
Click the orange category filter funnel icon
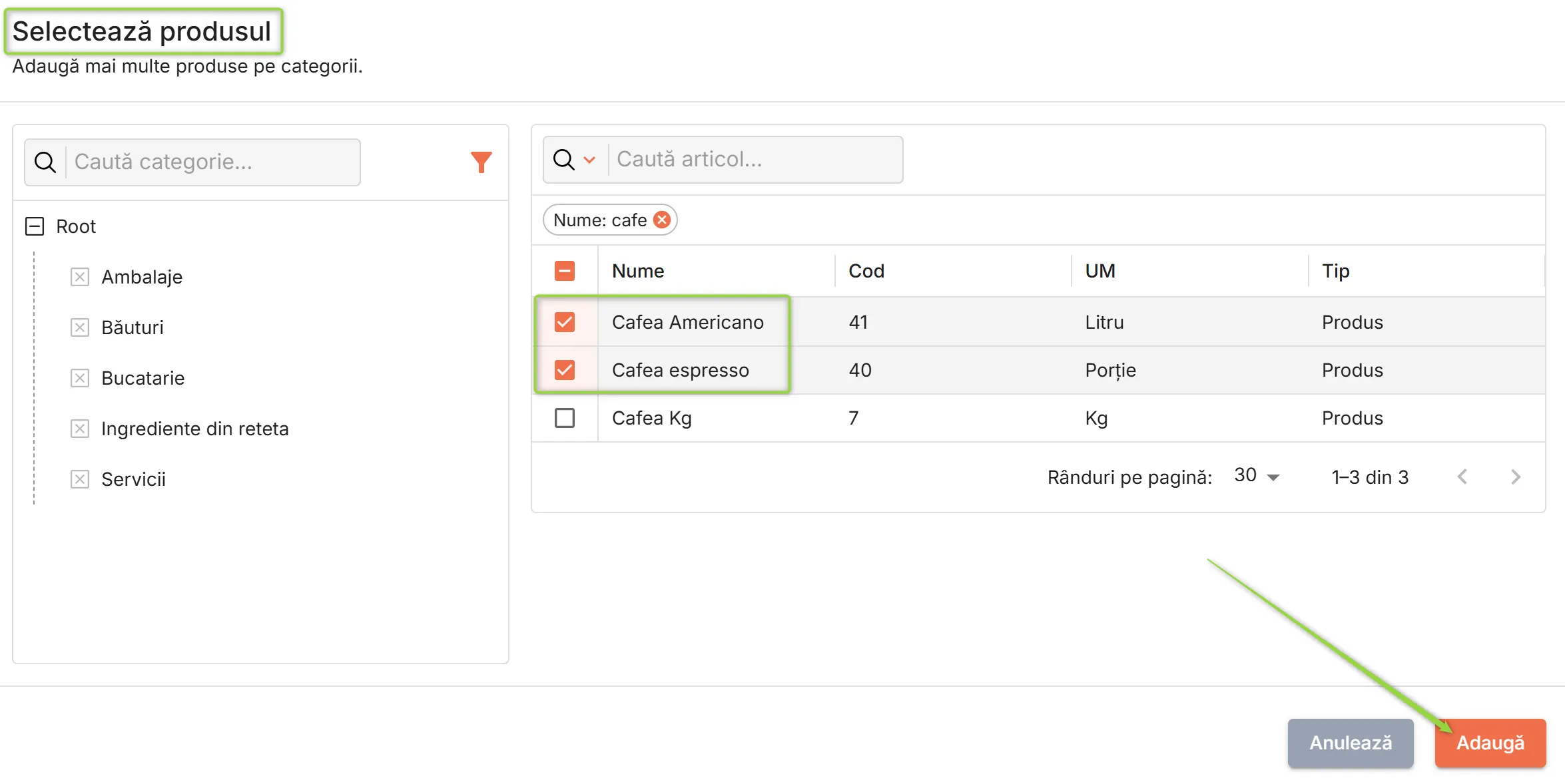point(481,162)
